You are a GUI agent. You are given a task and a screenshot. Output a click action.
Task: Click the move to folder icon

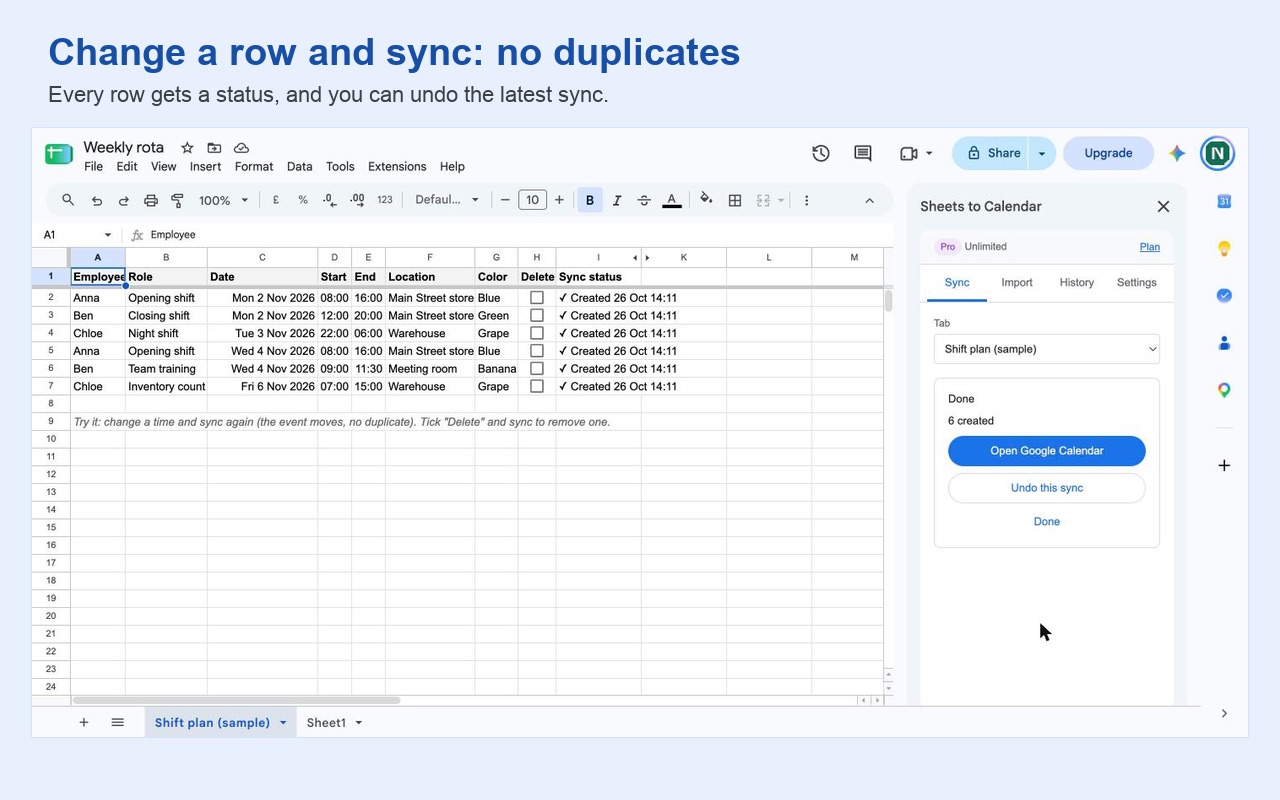tap(214, 147)
